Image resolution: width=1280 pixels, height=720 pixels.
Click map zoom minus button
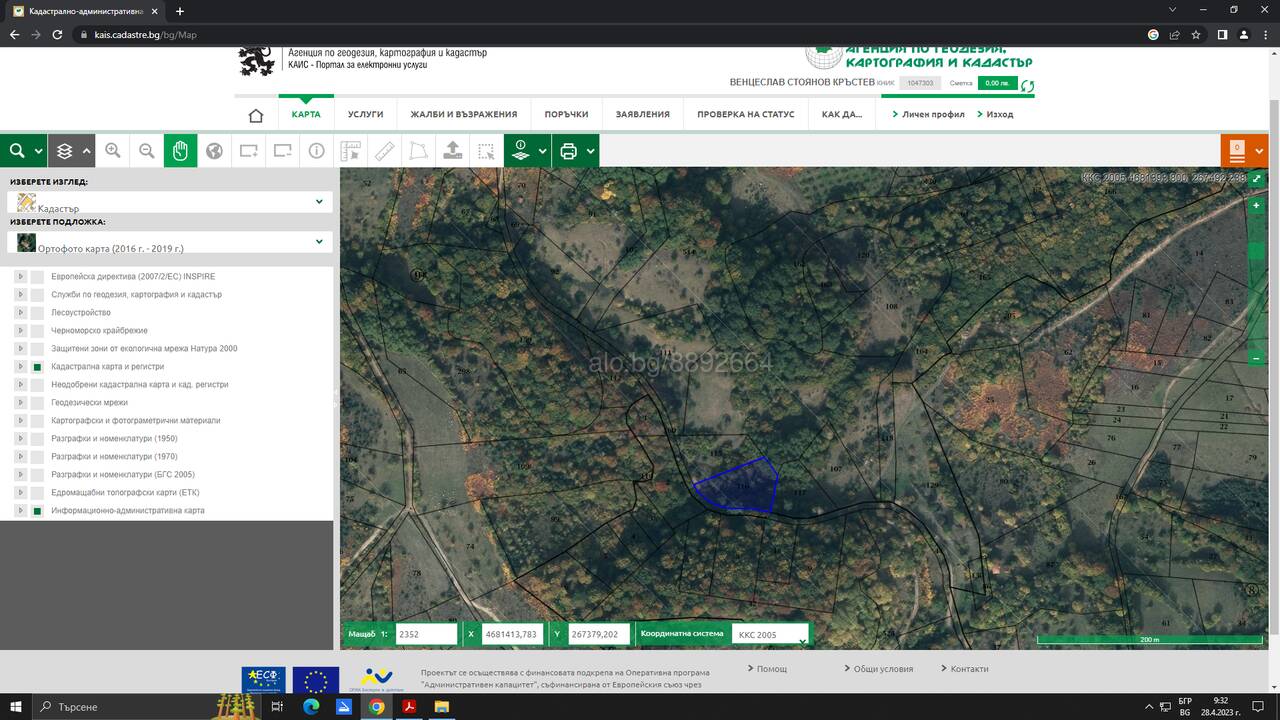[x=1257, y=358]
